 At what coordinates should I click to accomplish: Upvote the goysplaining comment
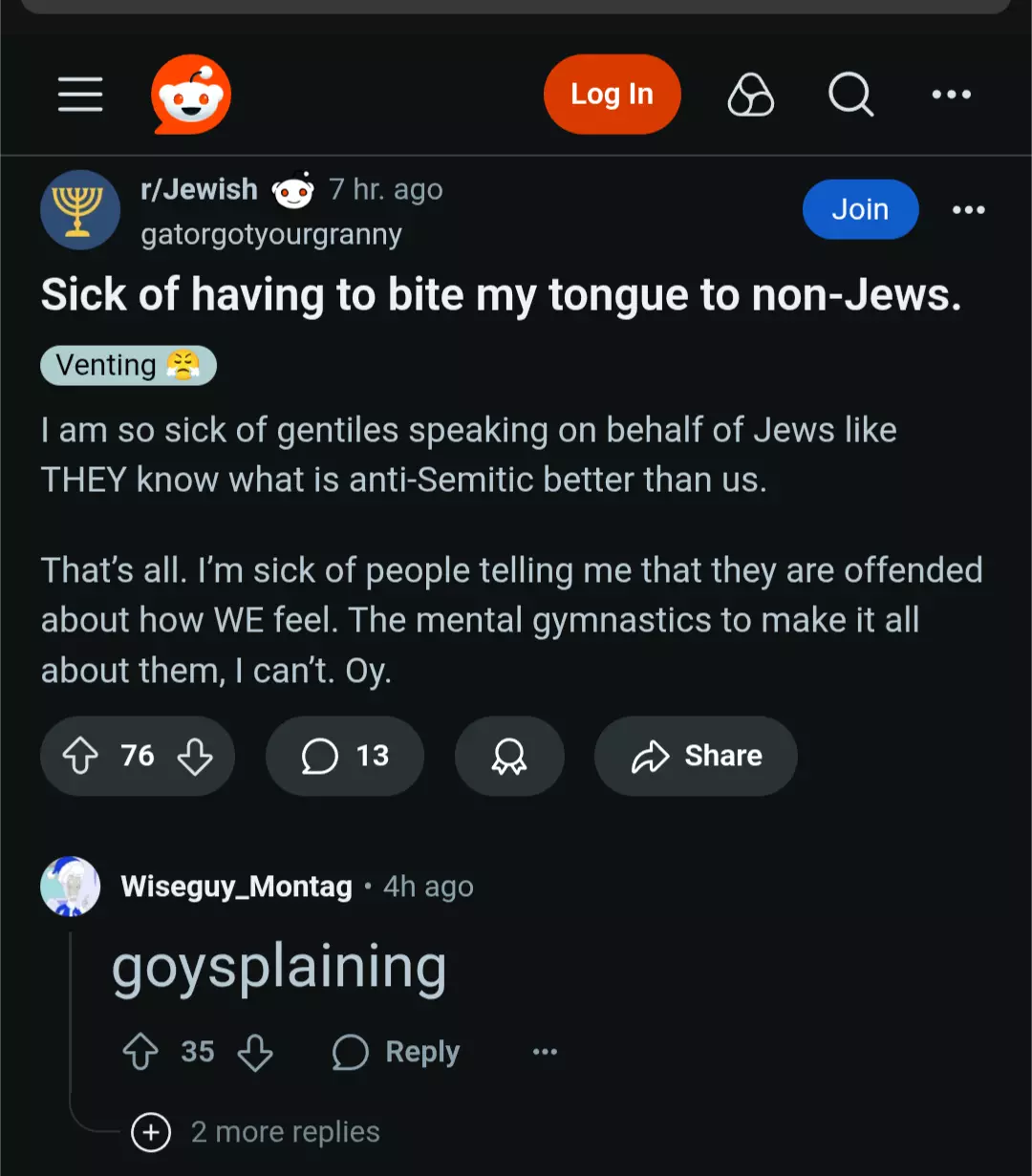[x=140, y=1053]
